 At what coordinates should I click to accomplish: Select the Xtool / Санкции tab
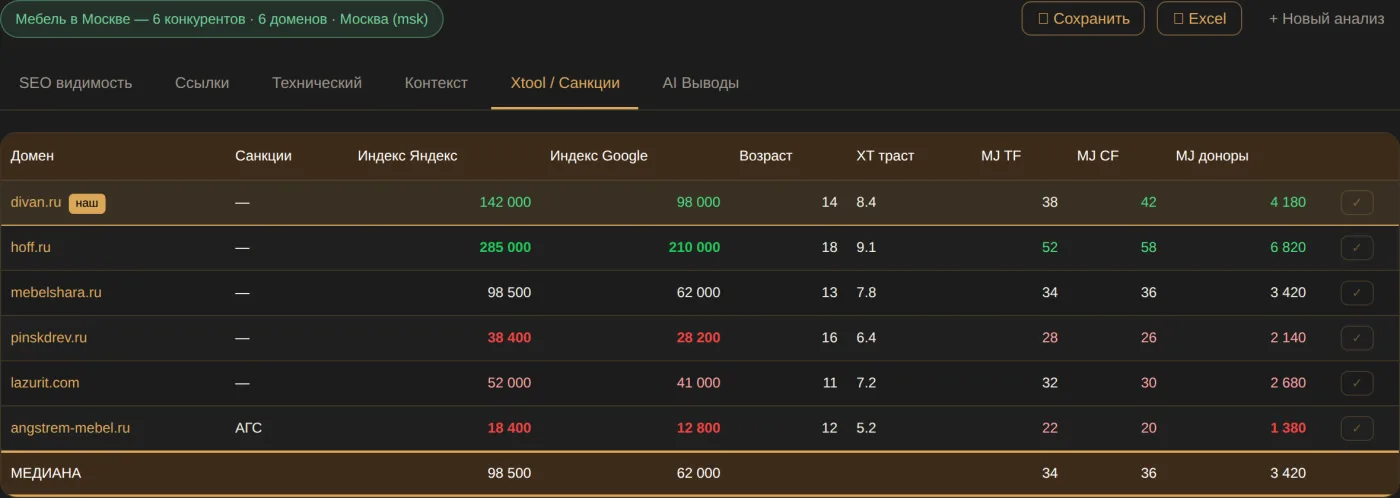tap(565, 83)
